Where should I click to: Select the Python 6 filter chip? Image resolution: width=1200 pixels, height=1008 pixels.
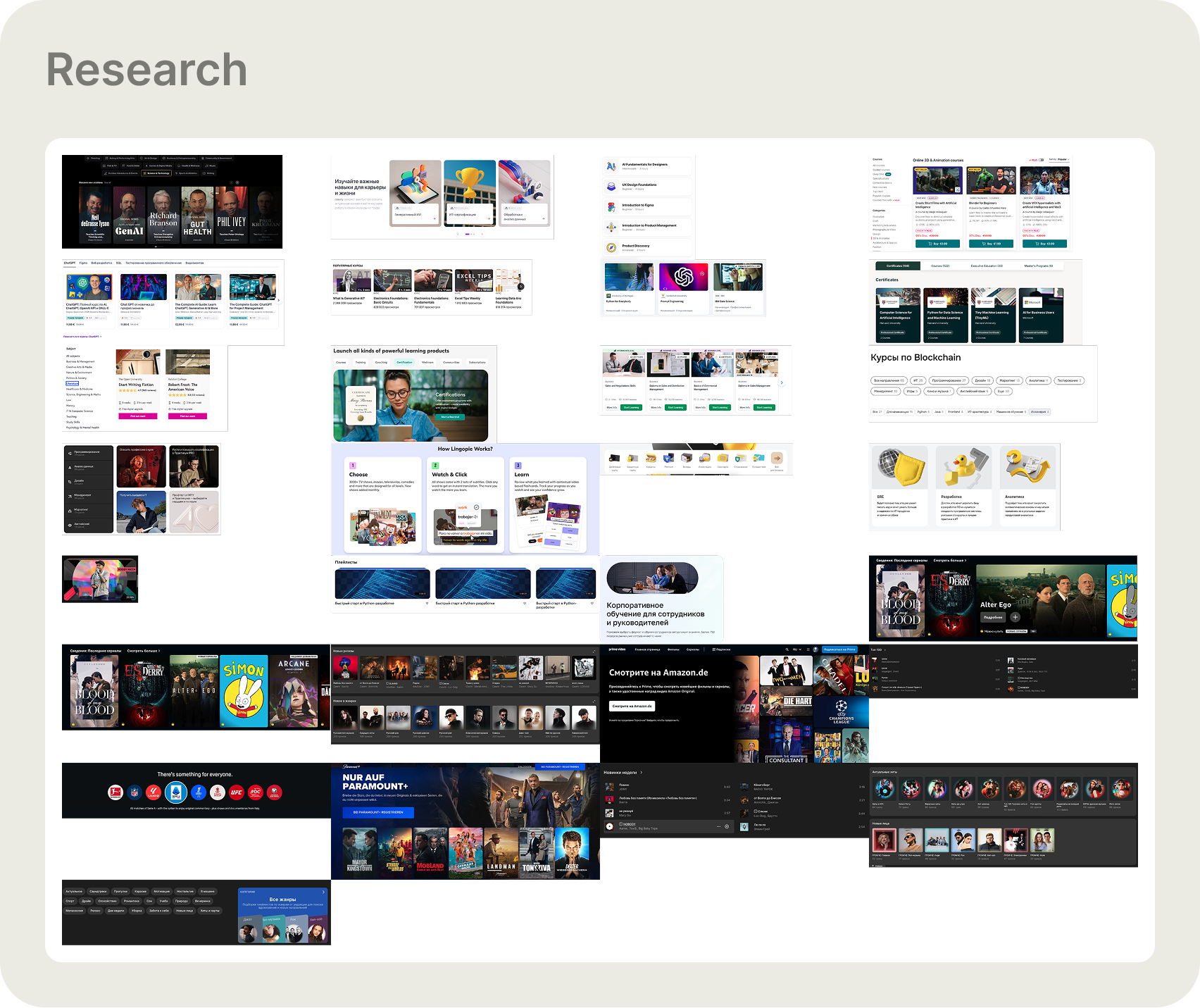tap(923, 411)
